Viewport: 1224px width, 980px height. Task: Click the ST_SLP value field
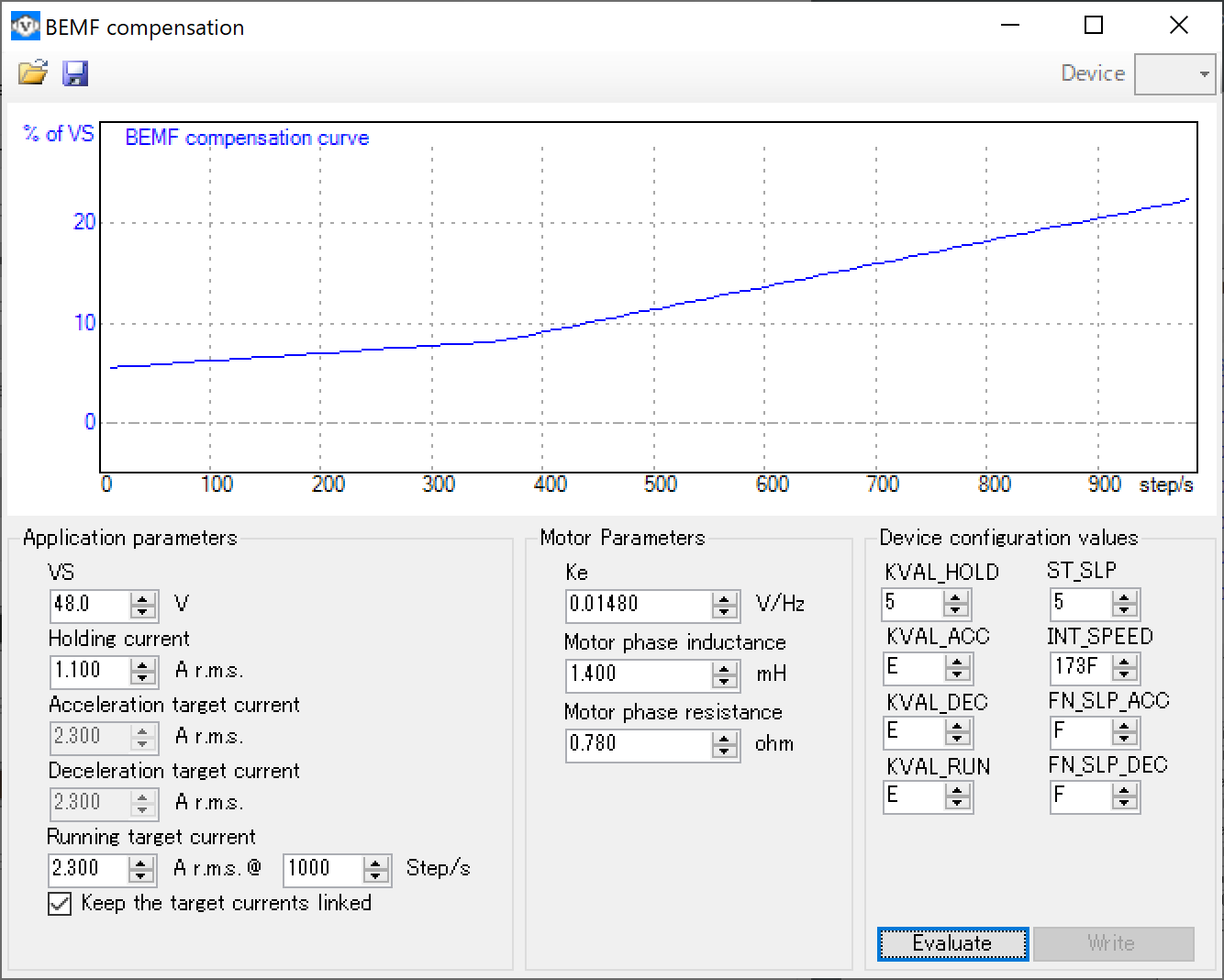tap(1081, 604)
